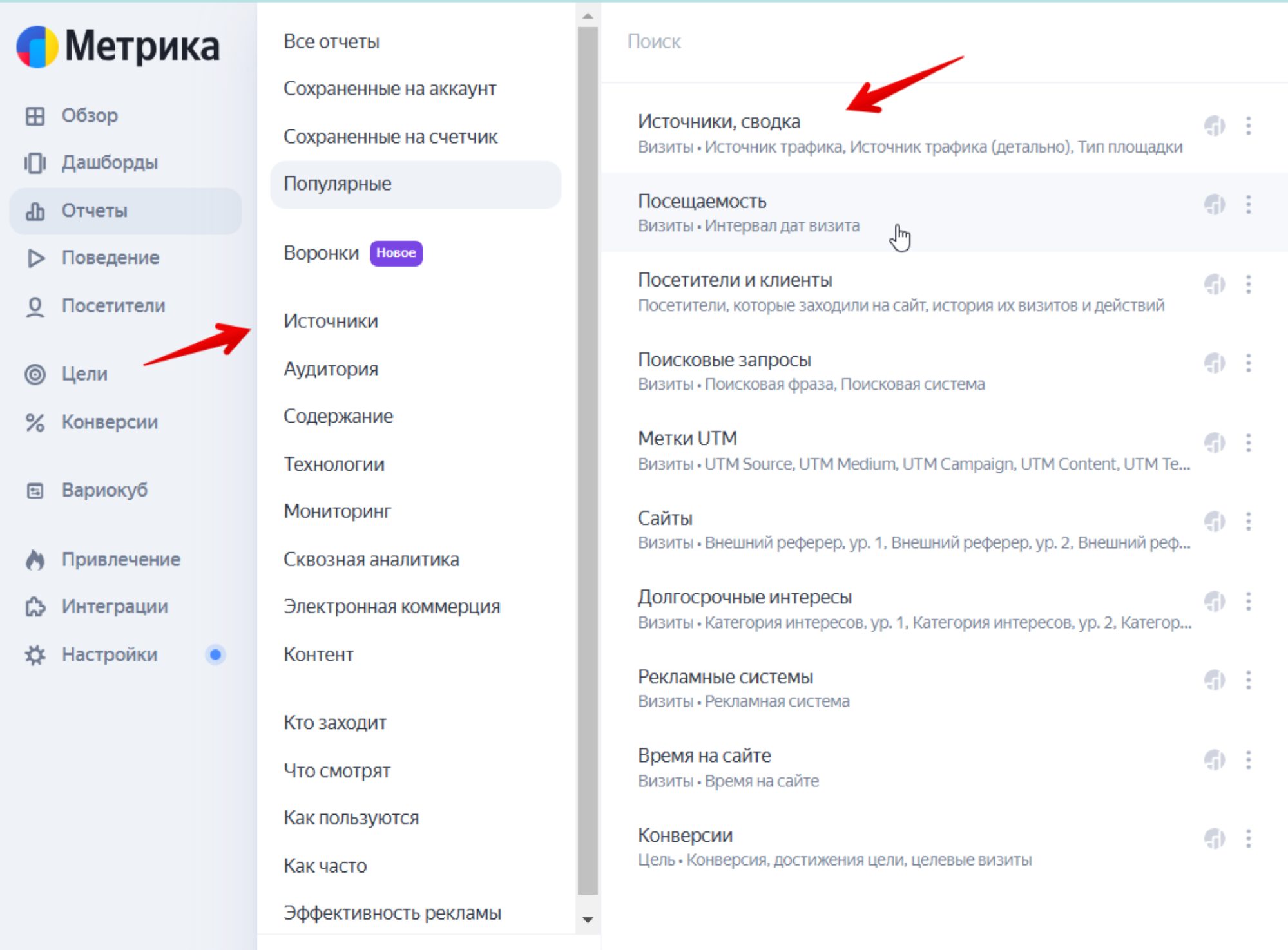Open the Метки UTM report
The image size is (1288, 950).
(945, 450)
